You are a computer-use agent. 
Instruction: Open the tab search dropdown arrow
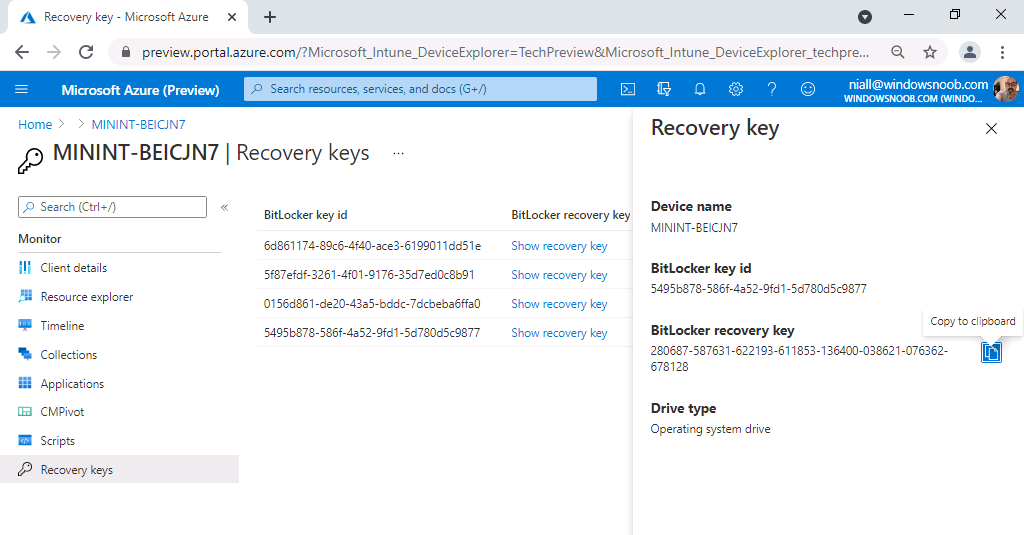(865, 17)
